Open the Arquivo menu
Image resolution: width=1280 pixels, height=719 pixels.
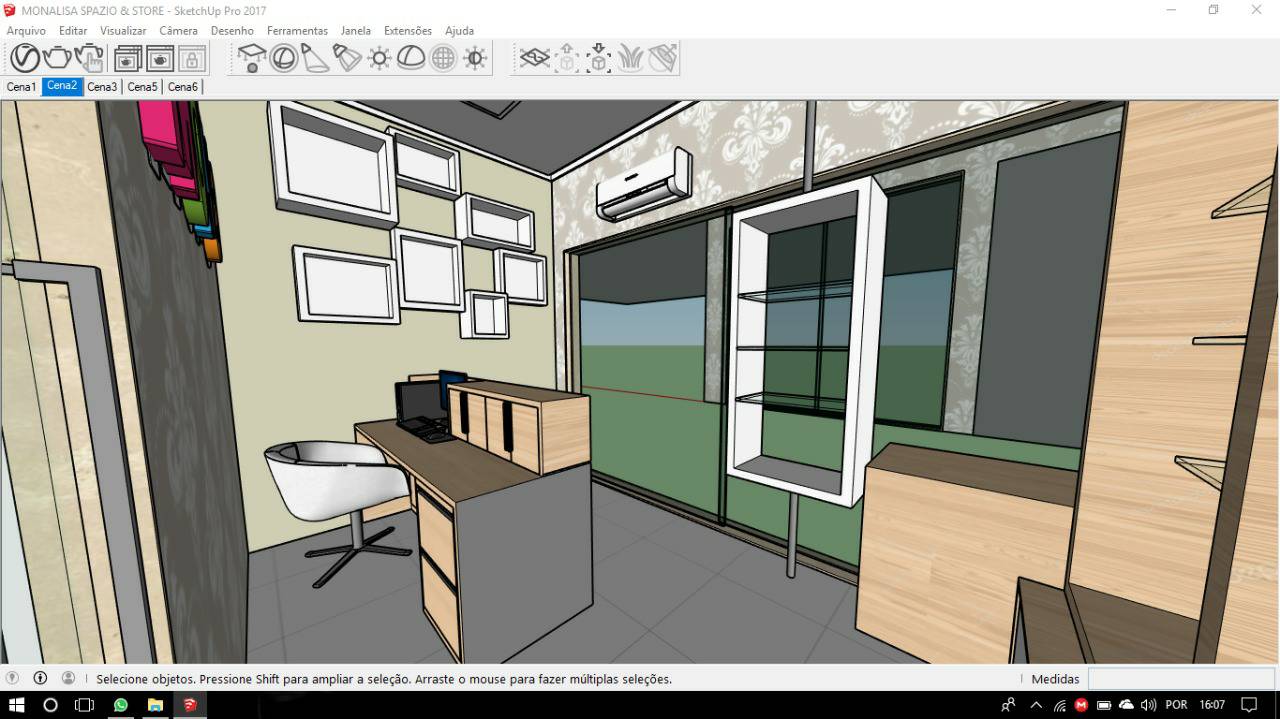[26, 31]
